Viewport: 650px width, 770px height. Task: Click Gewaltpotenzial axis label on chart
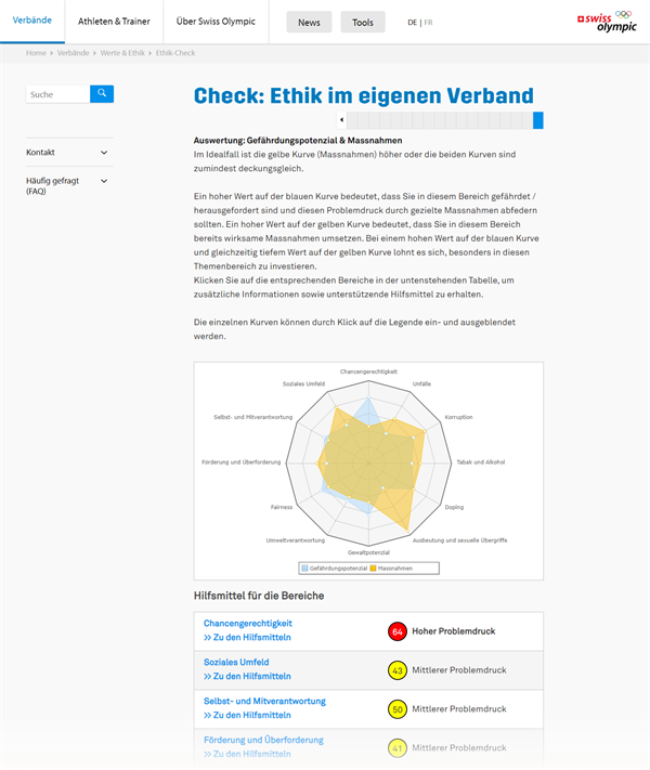[x=369, y=552]
